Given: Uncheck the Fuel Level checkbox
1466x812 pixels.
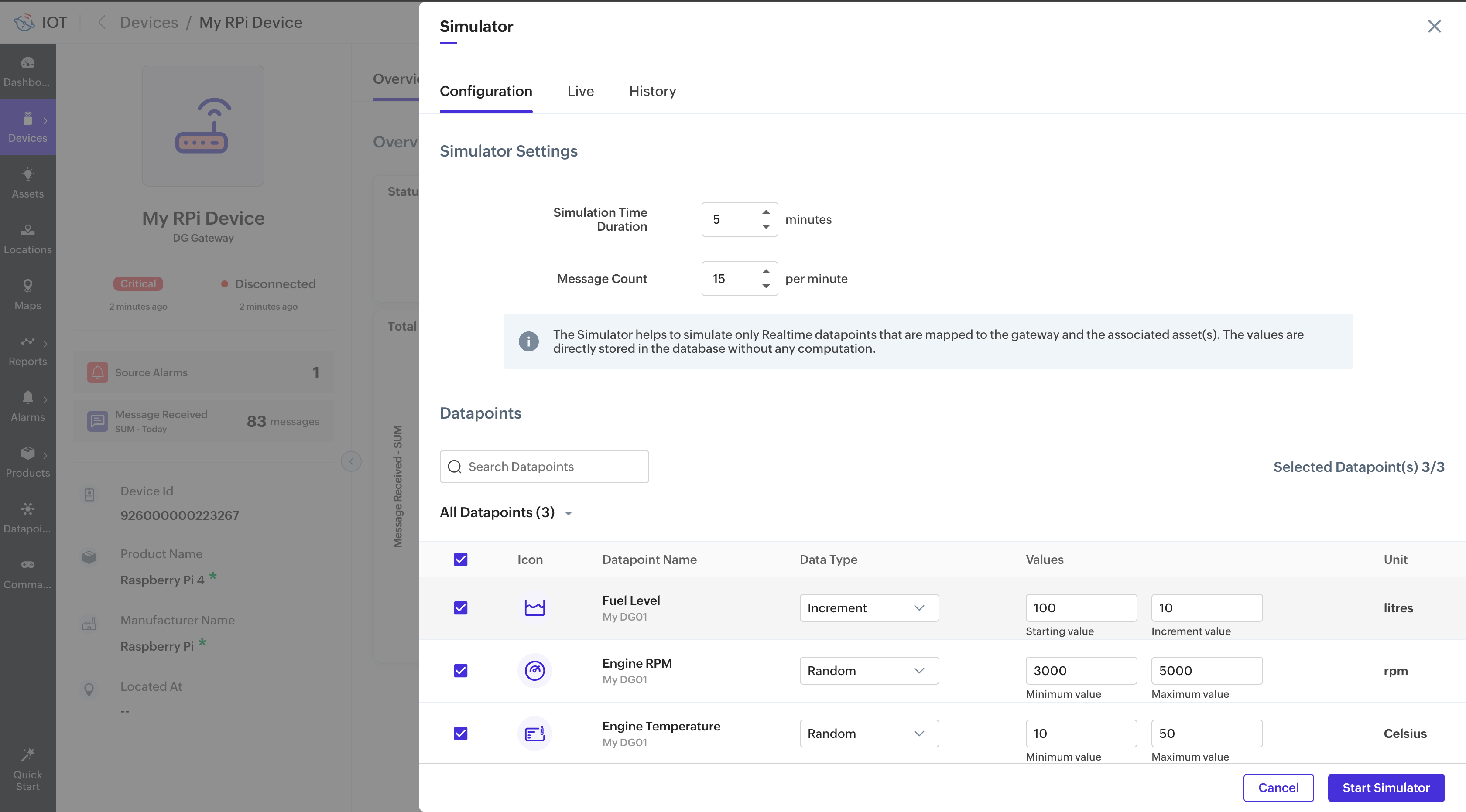Looking at the screenshot, I should [460, 608].
